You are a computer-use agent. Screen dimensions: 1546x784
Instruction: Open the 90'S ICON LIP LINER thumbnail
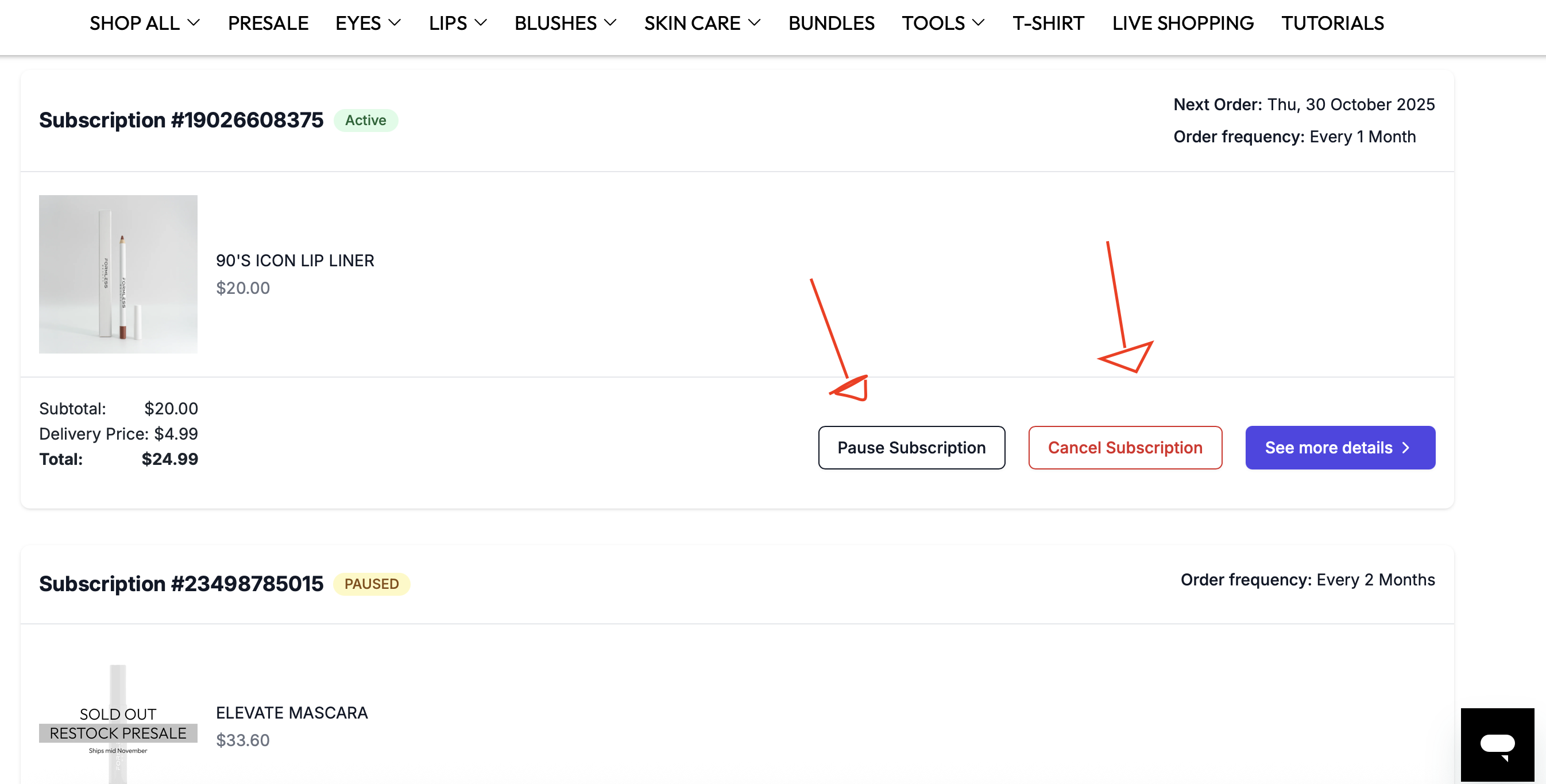pos(118,274)
